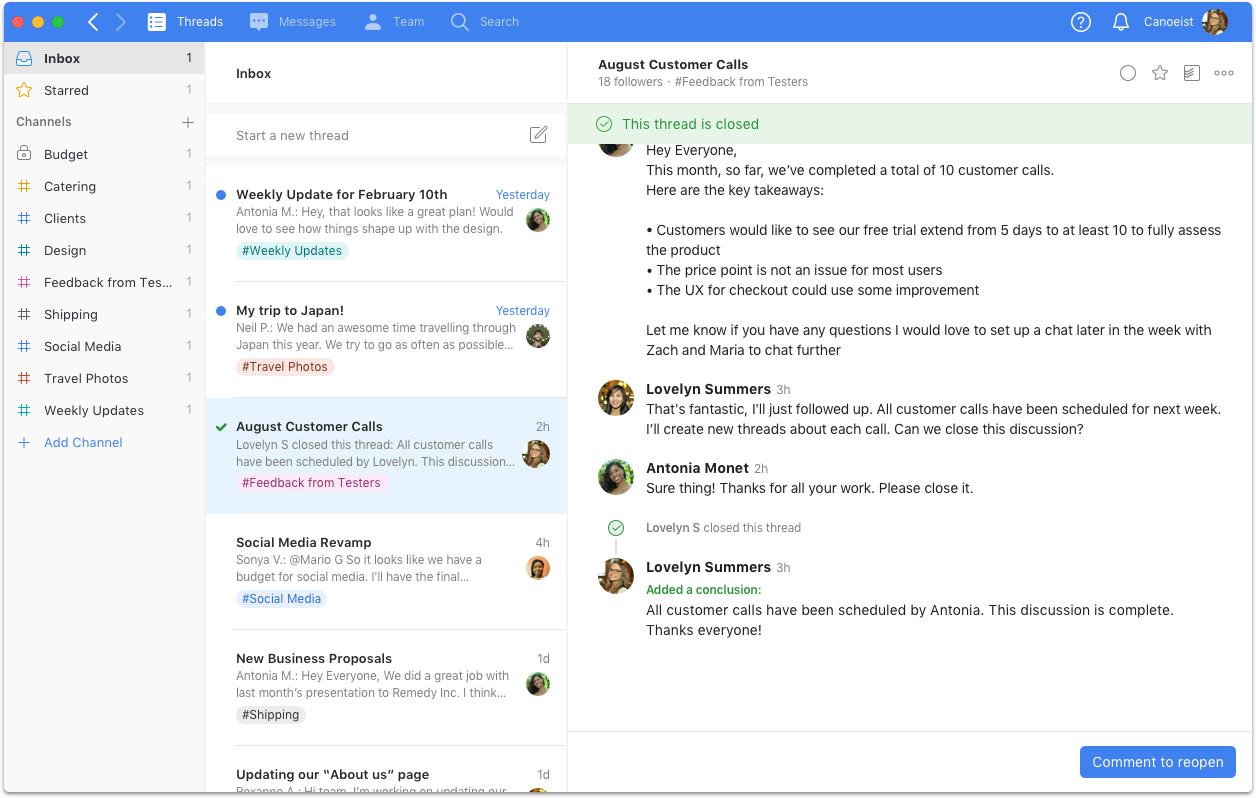Select Inbox in the sidebar
Image resolution: width=1256 pixels, height=798 pixels.
coord(104,58)
